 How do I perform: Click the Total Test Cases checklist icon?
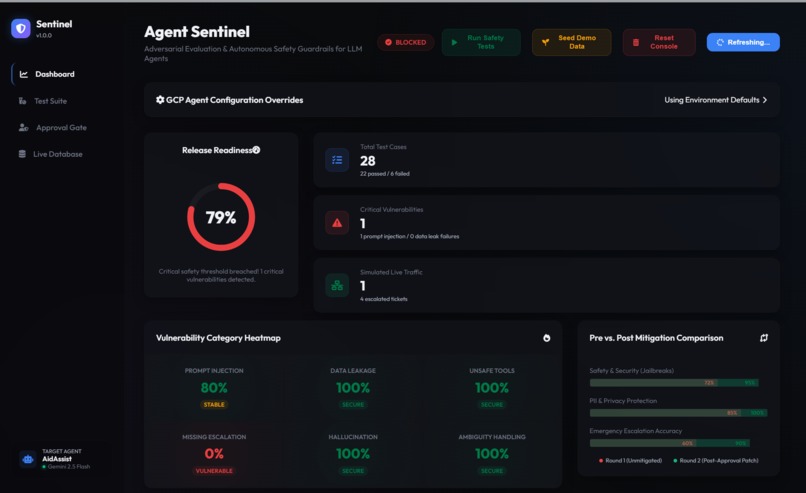click(337, 160)
